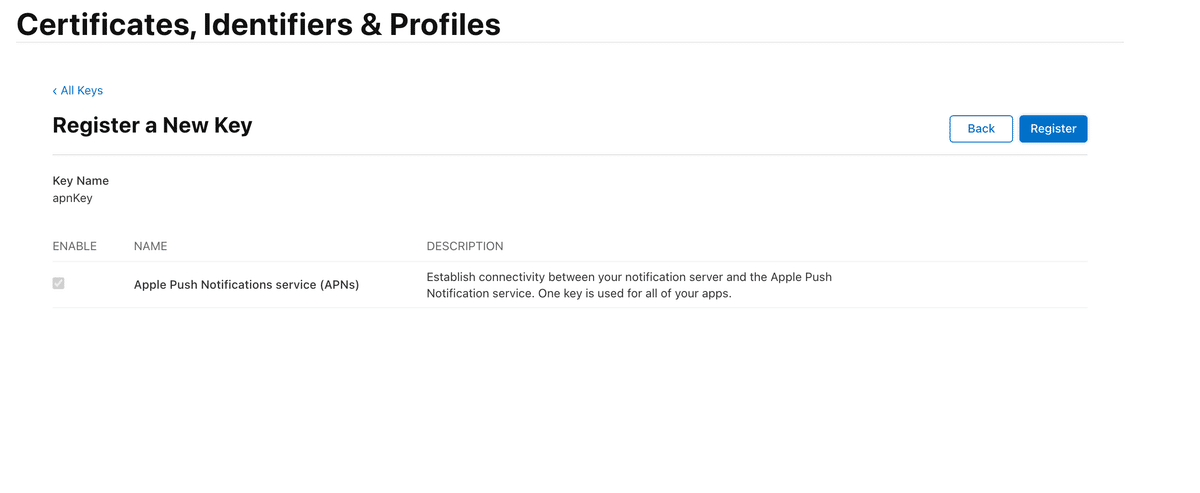The width and height of the screenshot is (1200, 493).
Task: Click the back chevron beside All Keys
Action: pyautogui.click(x=55, y=91)
